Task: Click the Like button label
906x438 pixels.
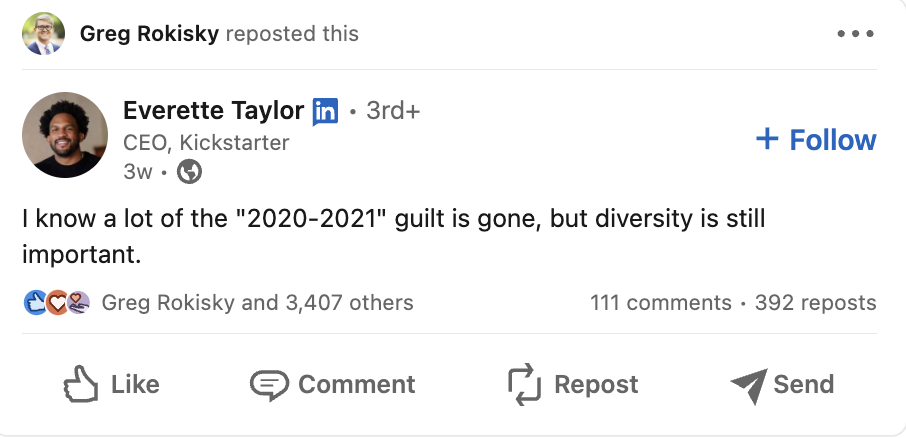Action: [x=135, y=384]
